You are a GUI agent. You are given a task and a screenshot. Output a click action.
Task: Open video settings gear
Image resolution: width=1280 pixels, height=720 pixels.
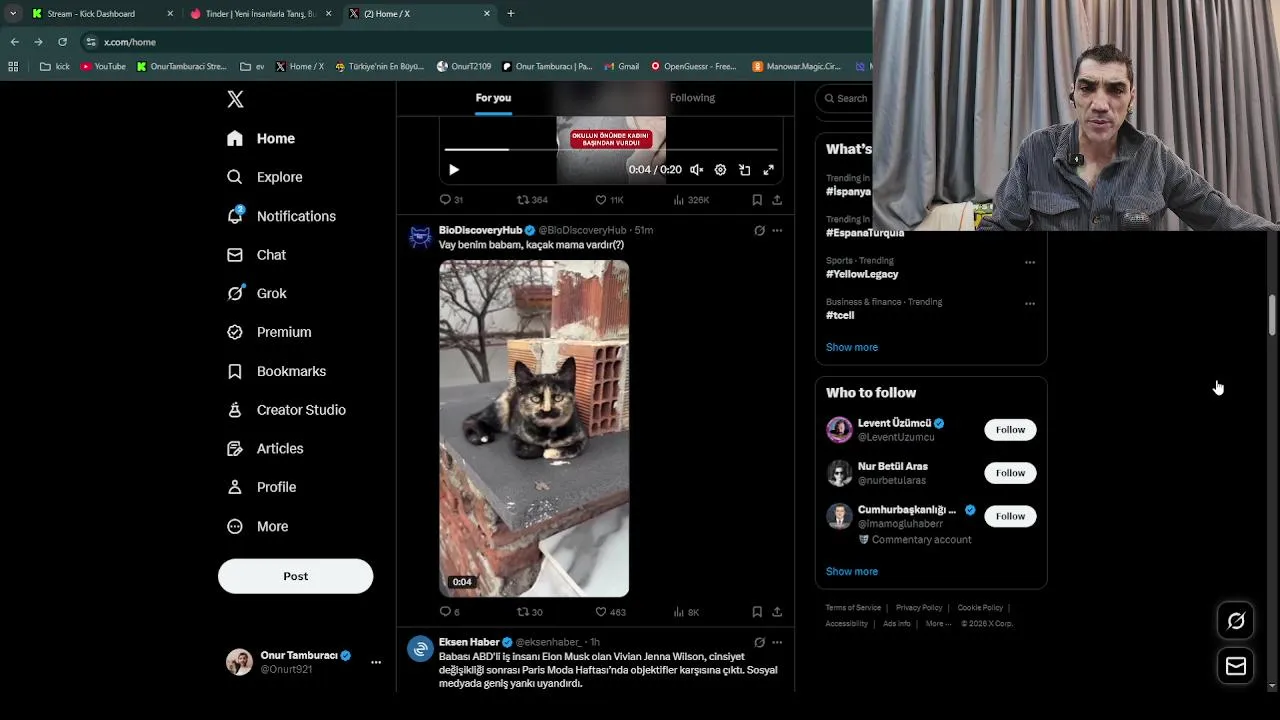(720, 170)
